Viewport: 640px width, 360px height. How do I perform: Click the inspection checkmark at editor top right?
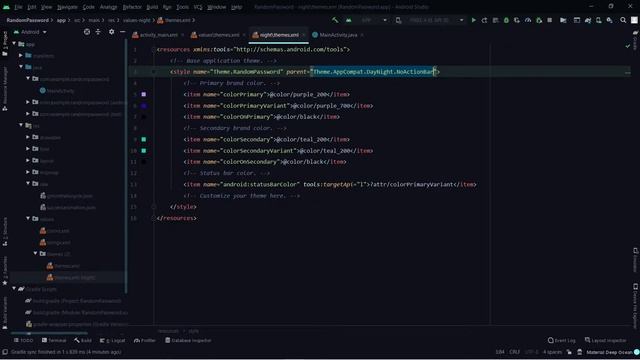(x=628, y=46)
